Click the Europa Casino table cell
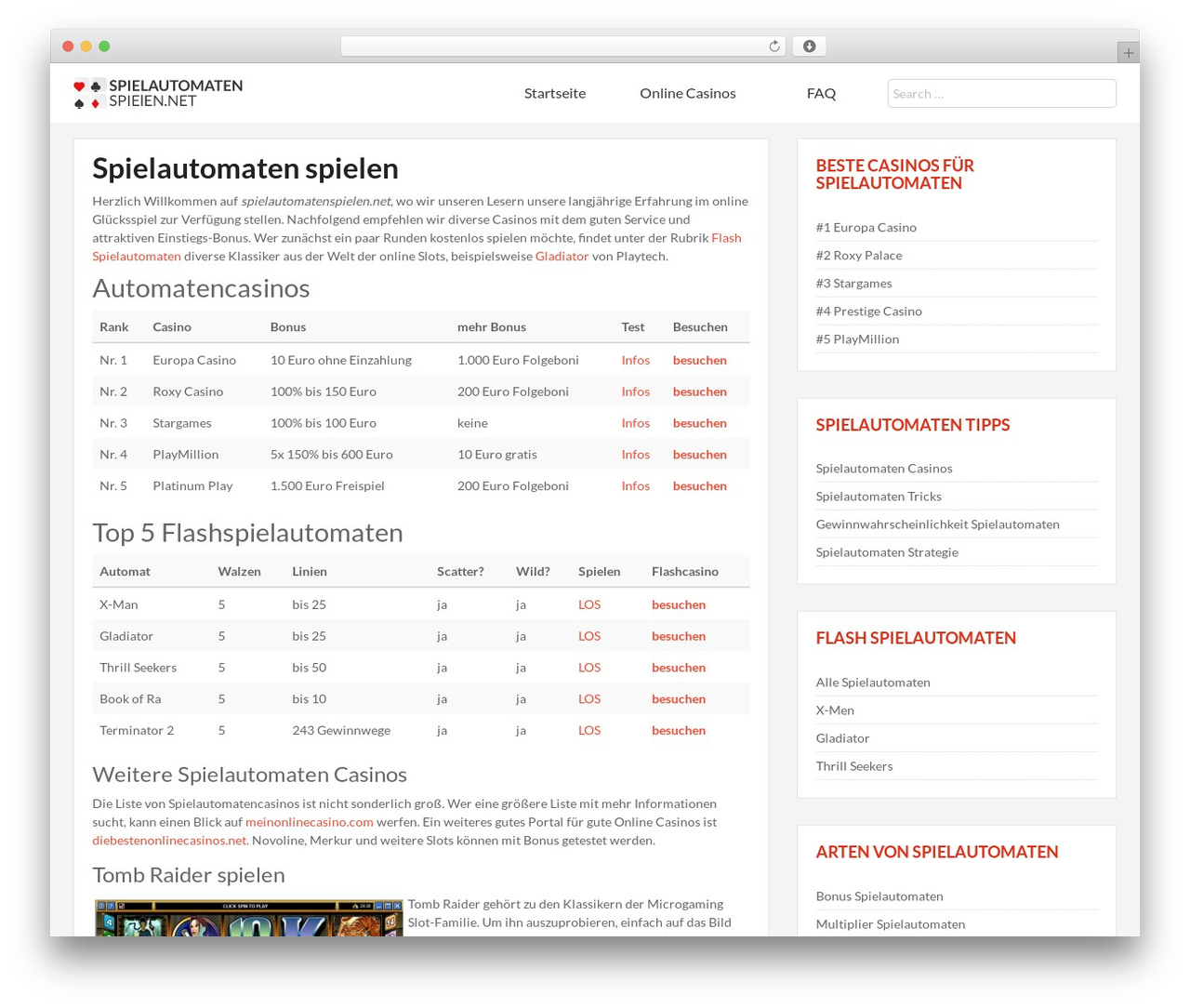 pyautogui.click(x=194, y=360)
